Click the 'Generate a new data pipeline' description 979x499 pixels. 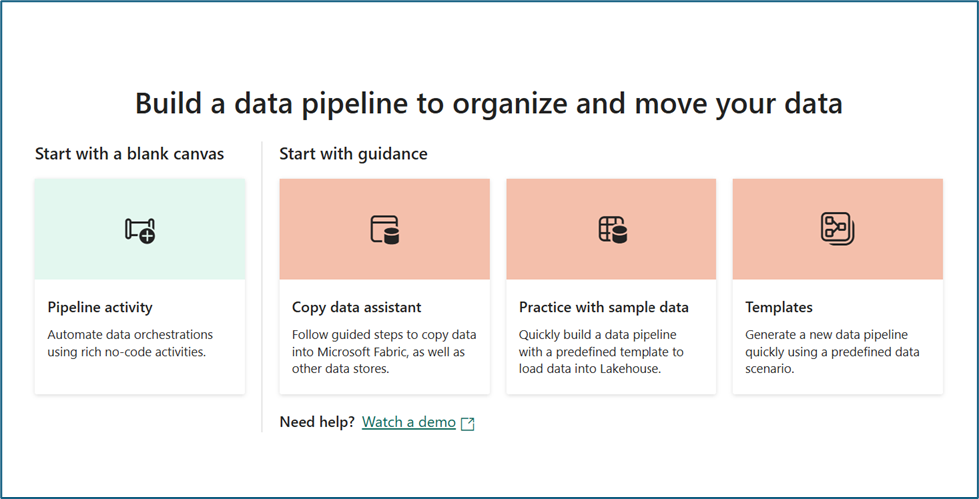click(832, 352)
